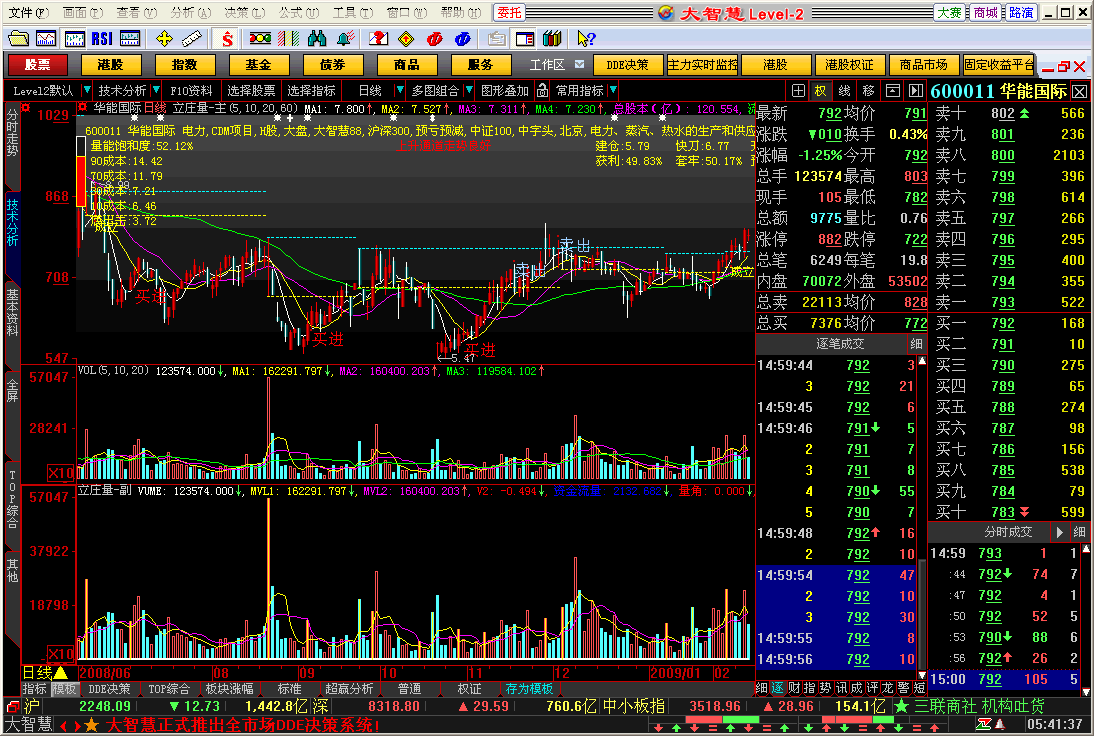Toggle the padlock chart lock
The height and width of the screenshot is (736, 1094).
pos(542,91)
